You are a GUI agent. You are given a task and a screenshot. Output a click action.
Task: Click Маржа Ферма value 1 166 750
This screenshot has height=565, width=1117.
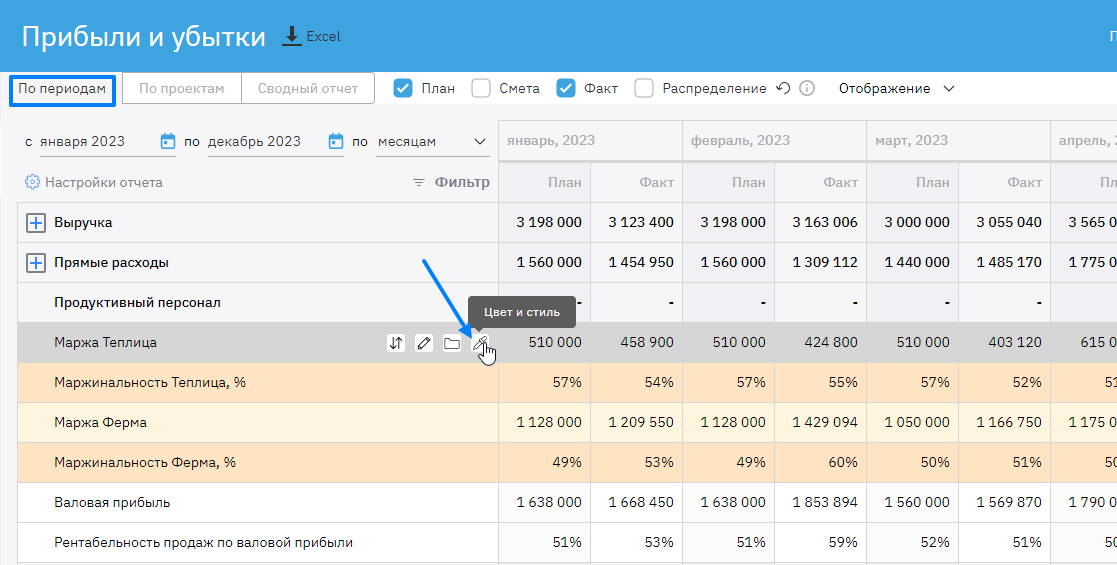pyautogui.click(x=1009, y=422)
